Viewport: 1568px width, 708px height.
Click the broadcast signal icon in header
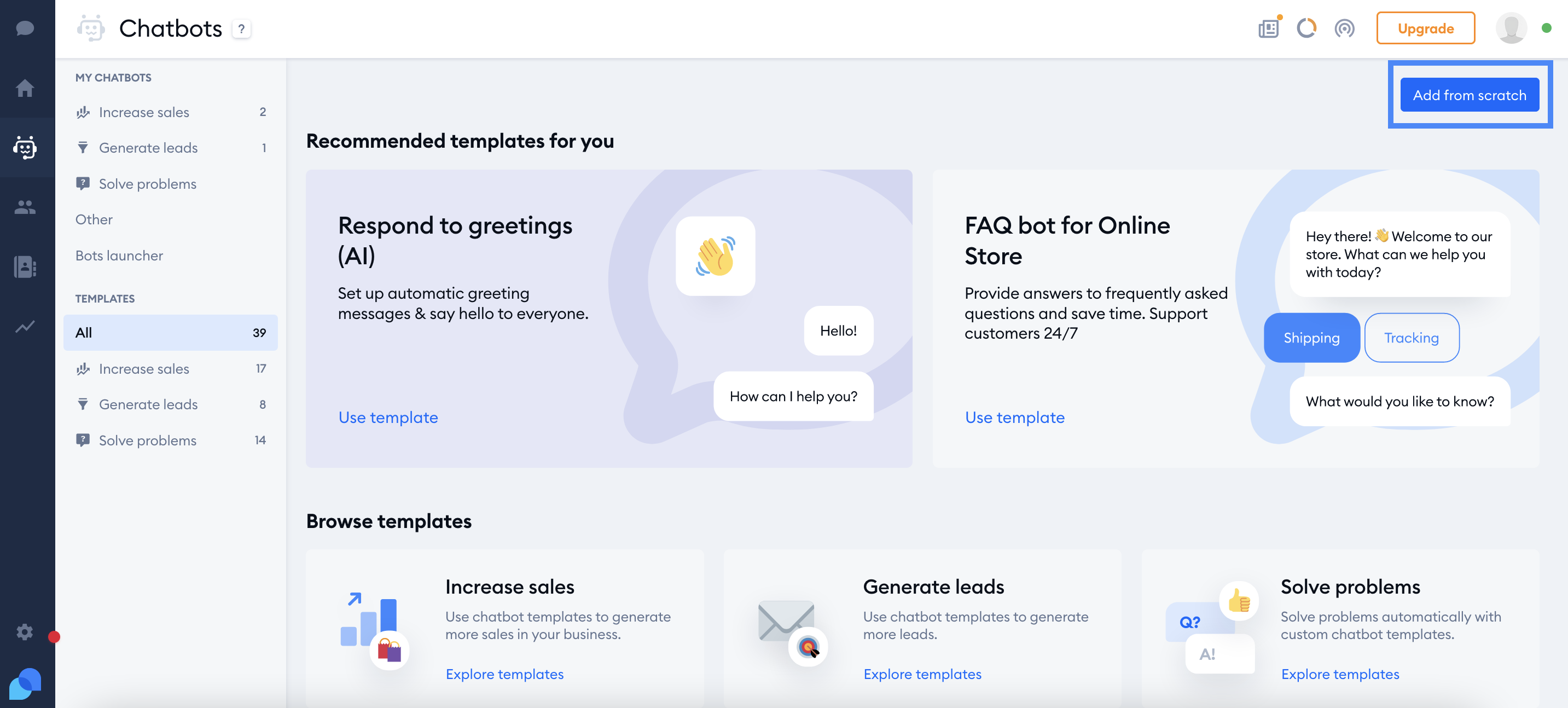1344,28
